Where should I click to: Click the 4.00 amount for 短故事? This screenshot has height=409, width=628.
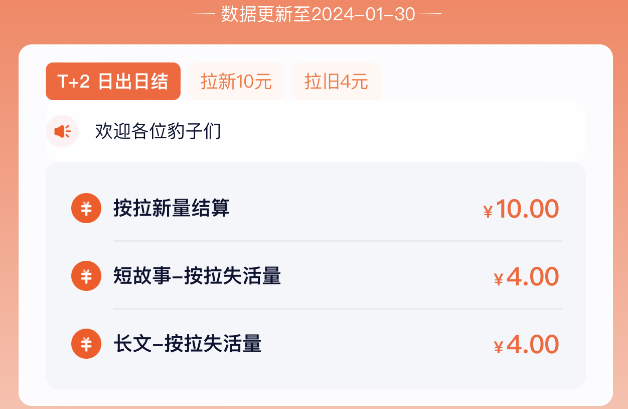click(532, 277)
